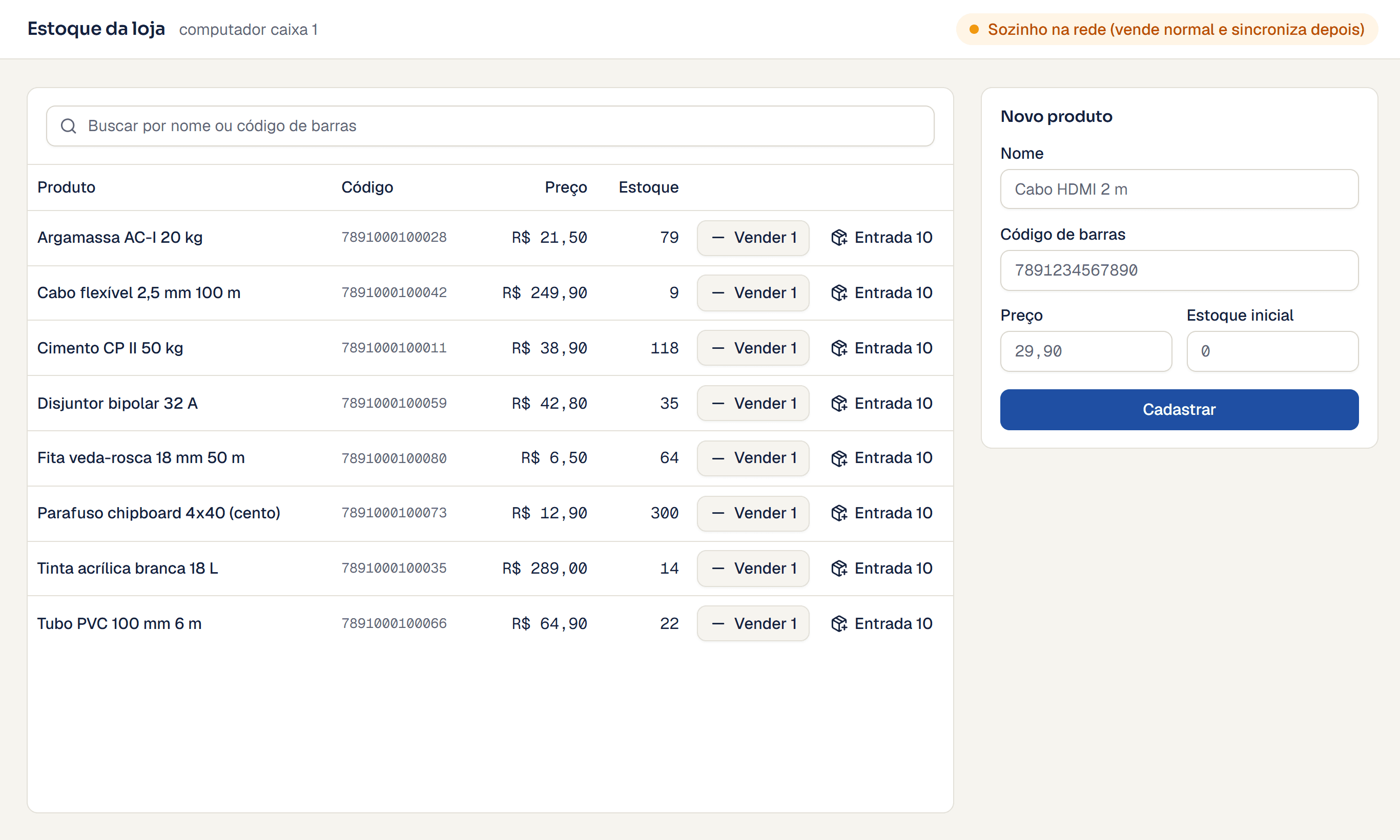Focus the product search field
1400x840 pixels.
click(x=490, y=125)
